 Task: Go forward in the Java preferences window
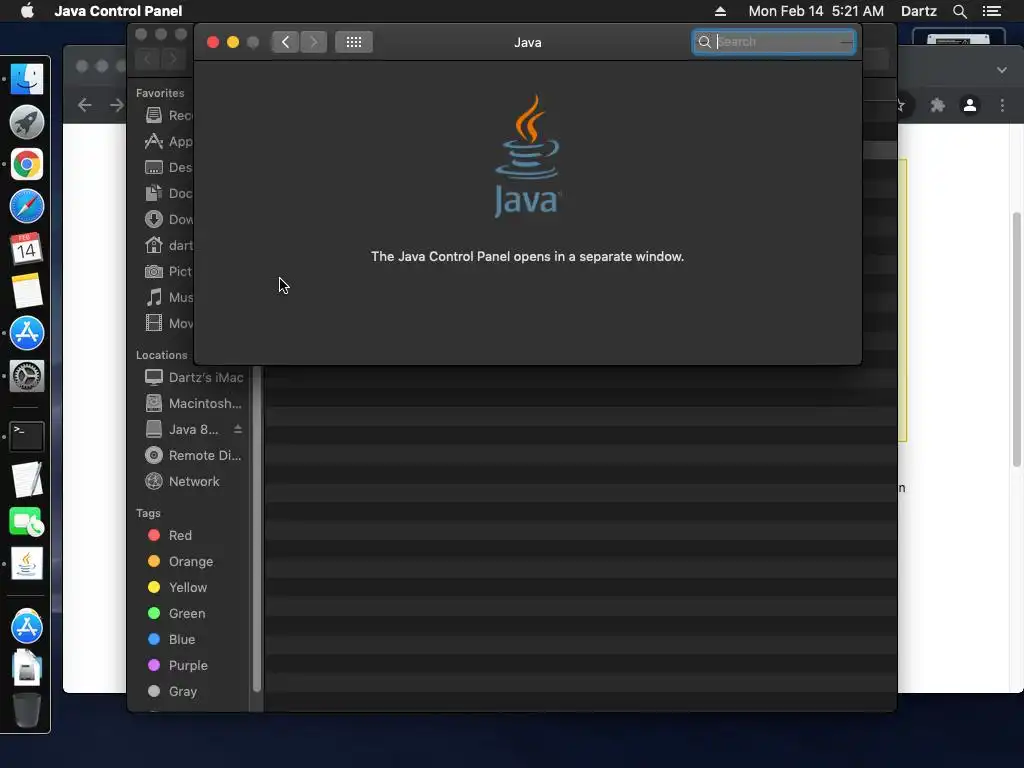(x=313, y=42)
